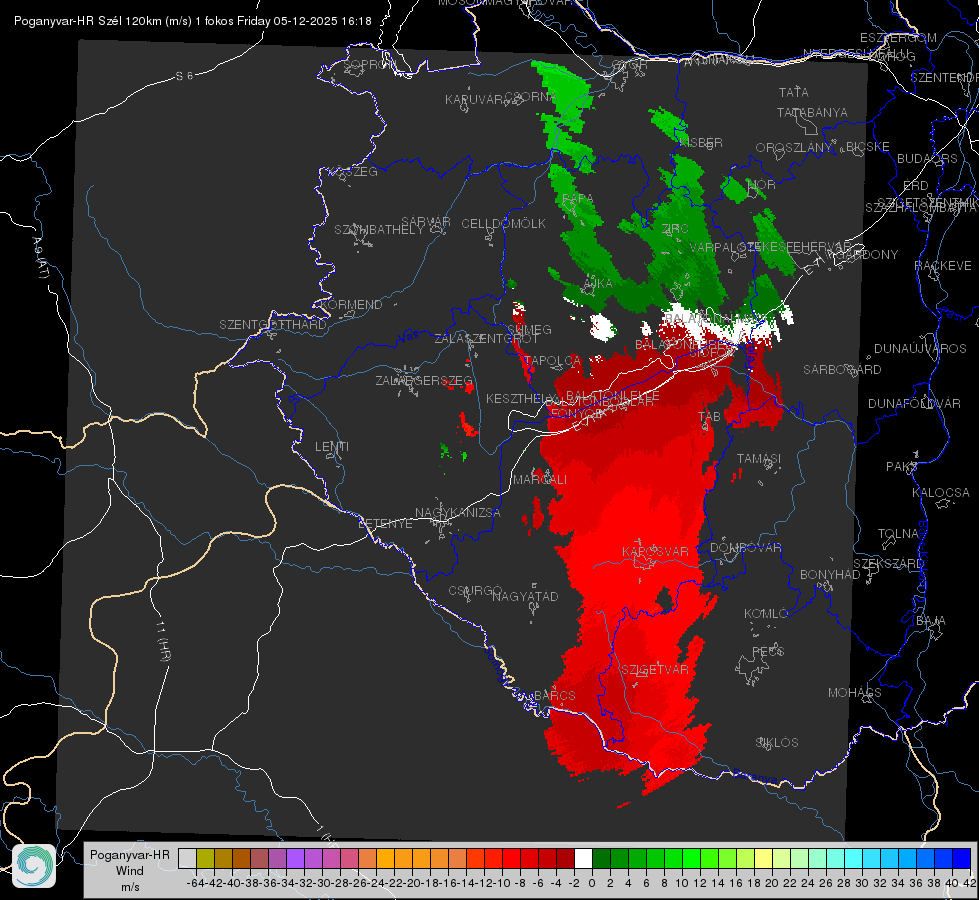
Task: Click the SÁRVÁR label
Action: (x=426, y=222)
